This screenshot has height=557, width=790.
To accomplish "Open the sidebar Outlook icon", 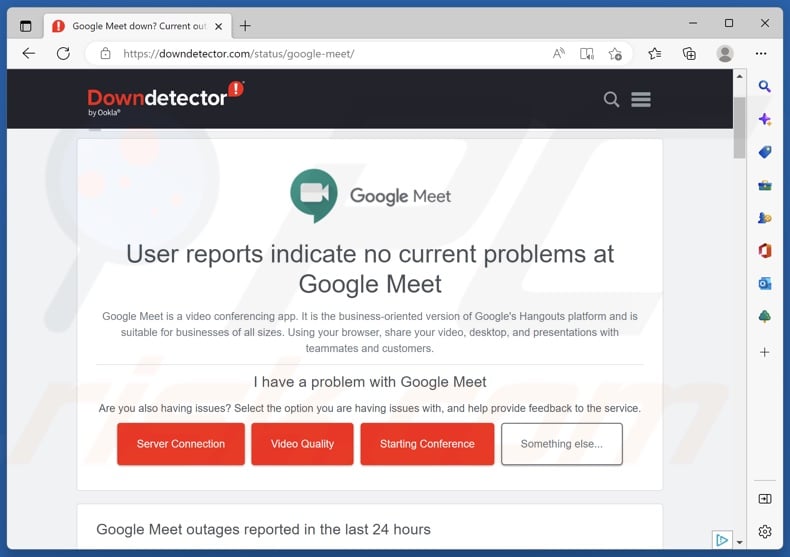I will point(765,284).
